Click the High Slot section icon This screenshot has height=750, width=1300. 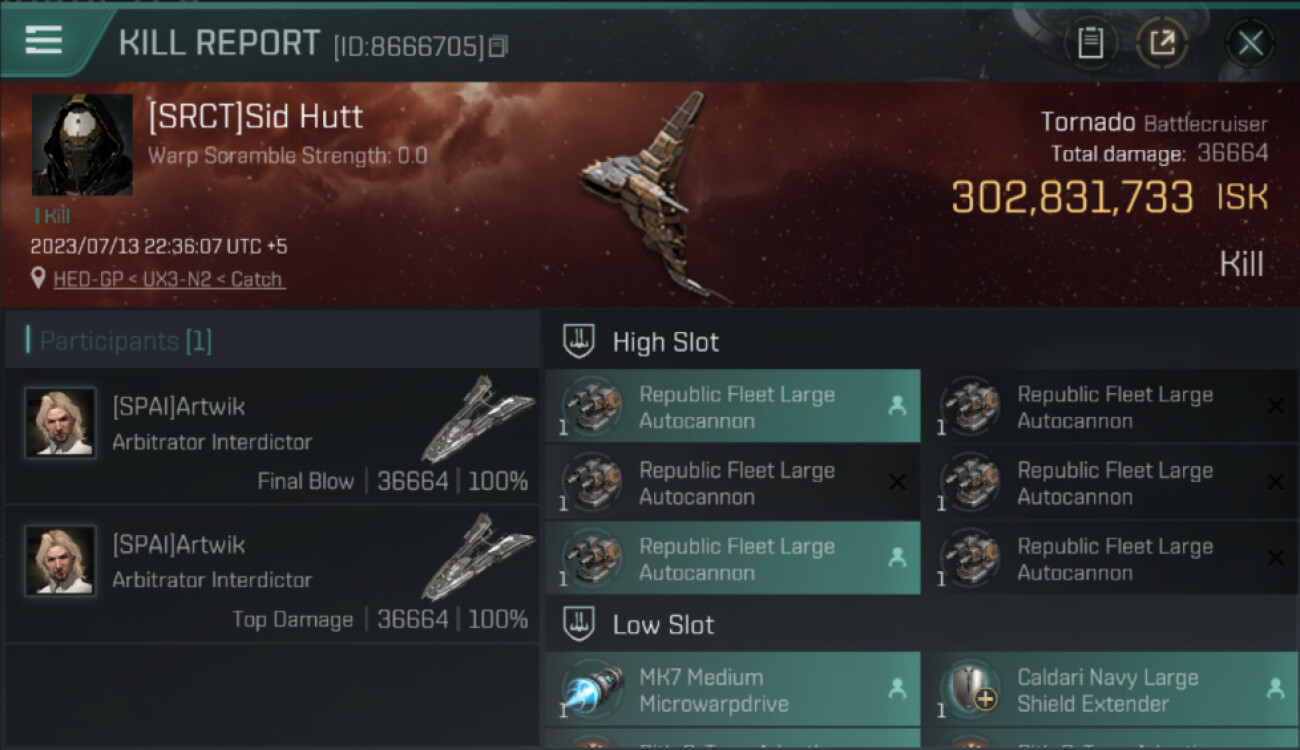[x=580, y=341]
